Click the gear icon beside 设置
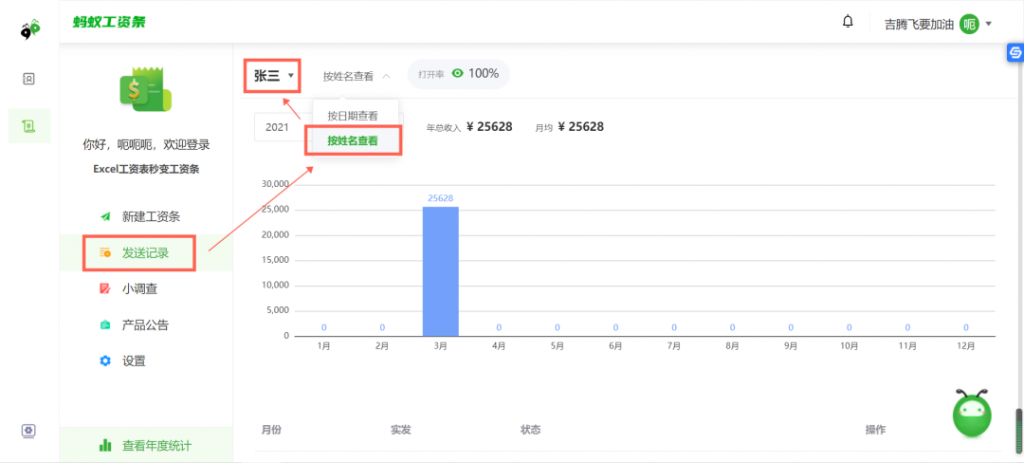 coord(105,361)
